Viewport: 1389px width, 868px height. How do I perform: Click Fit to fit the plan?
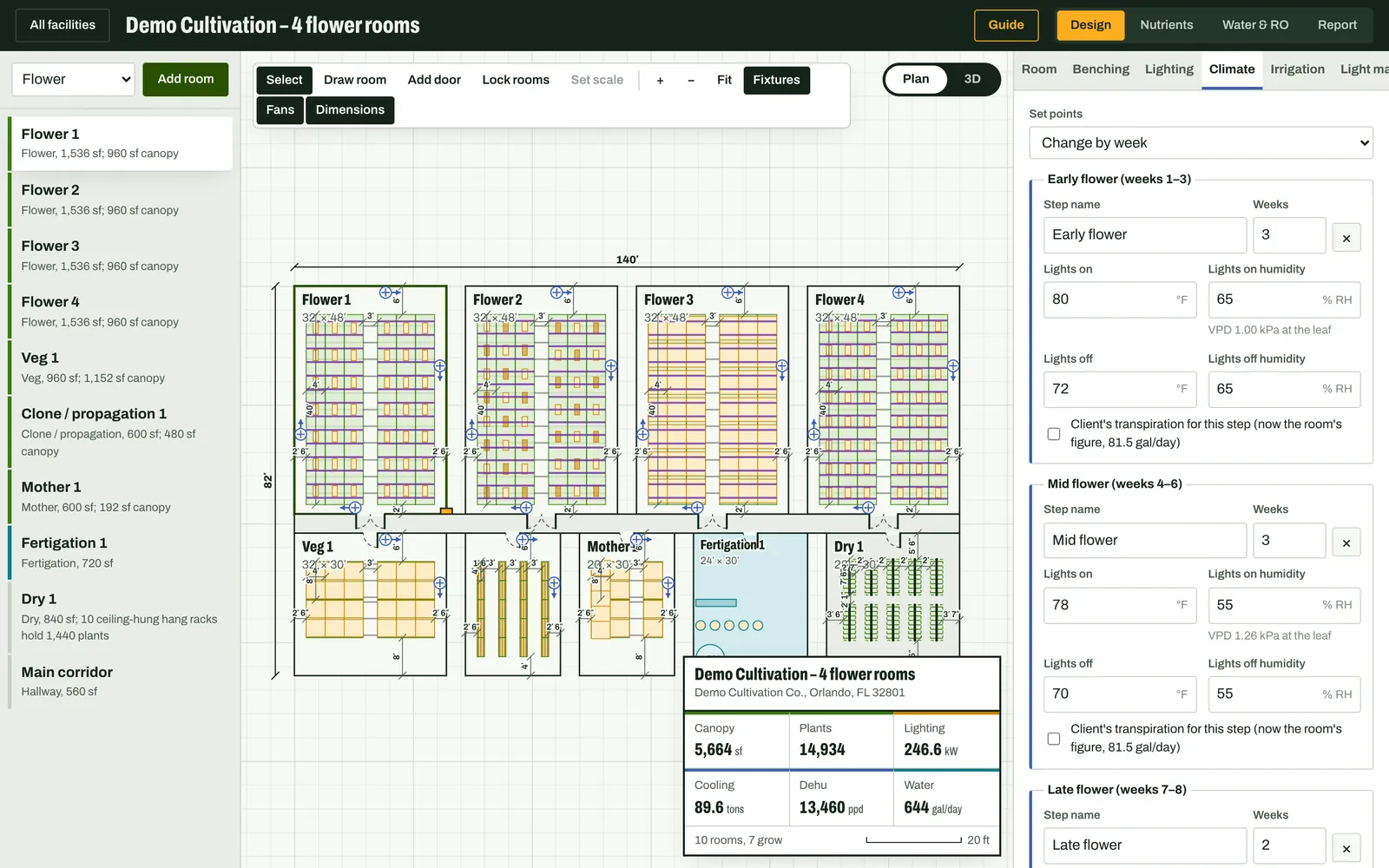tap(724, 80)
